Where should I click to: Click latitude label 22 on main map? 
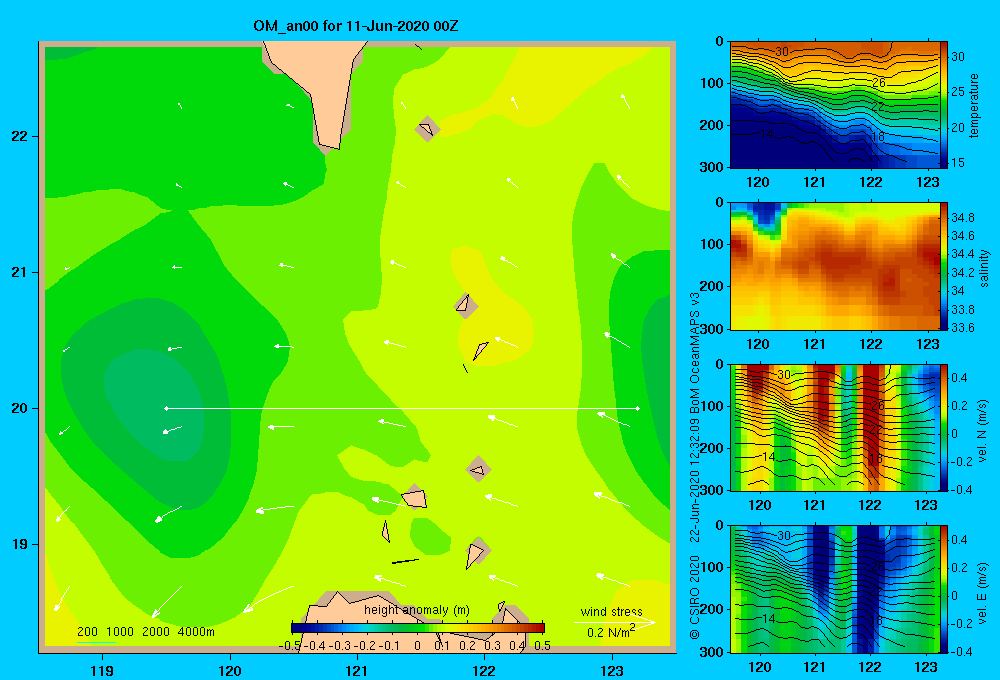19,137
